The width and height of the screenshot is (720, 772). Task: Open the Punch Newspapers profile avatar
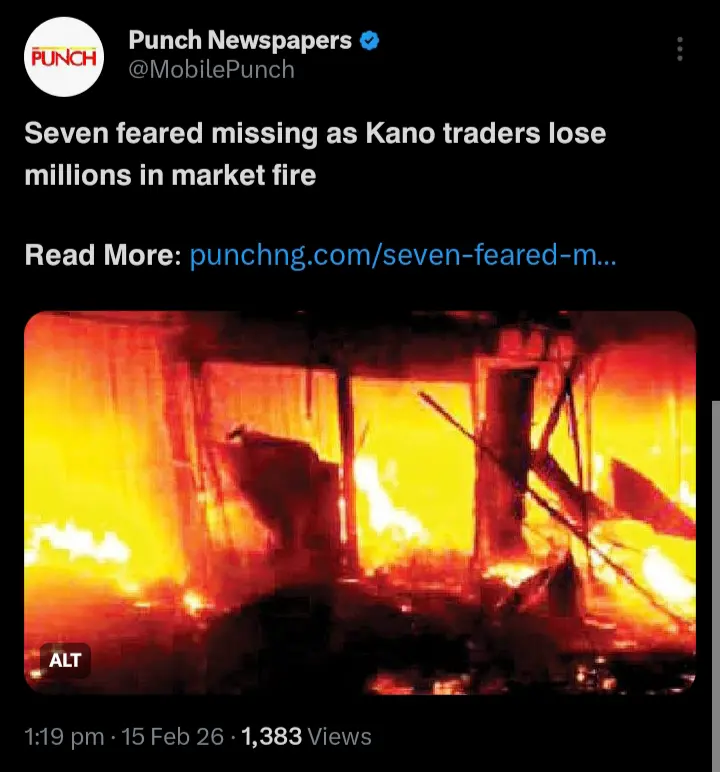point(64,57)
